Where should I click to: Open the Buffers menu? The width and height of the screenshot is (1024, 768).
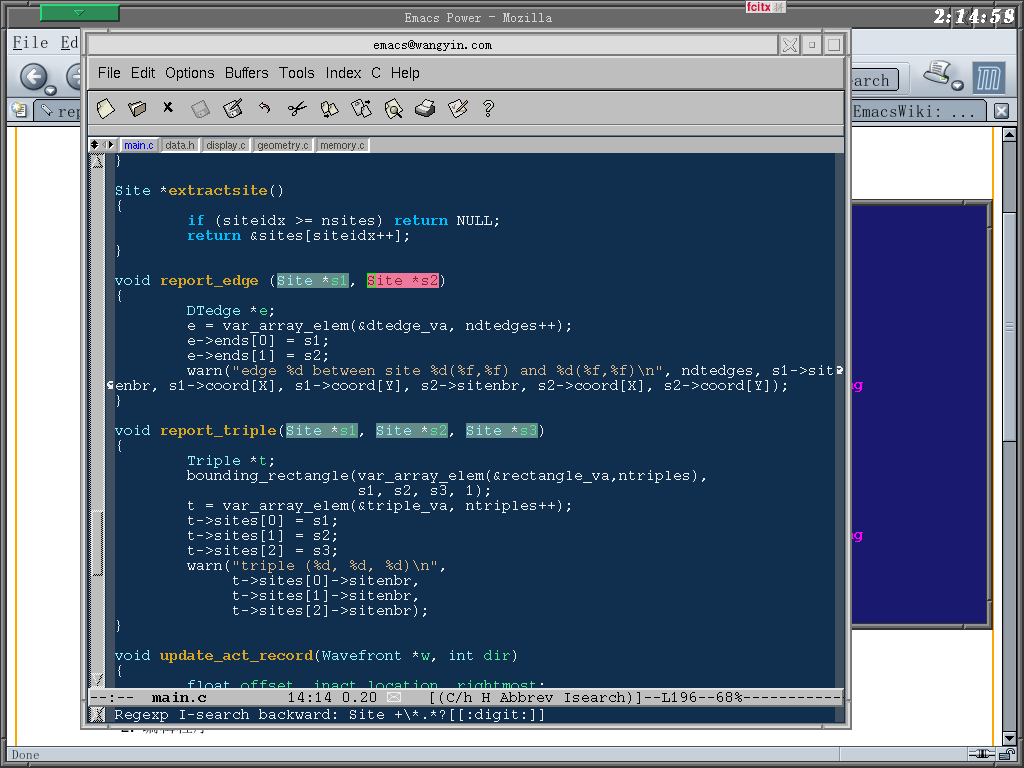[x=246, y=73]
